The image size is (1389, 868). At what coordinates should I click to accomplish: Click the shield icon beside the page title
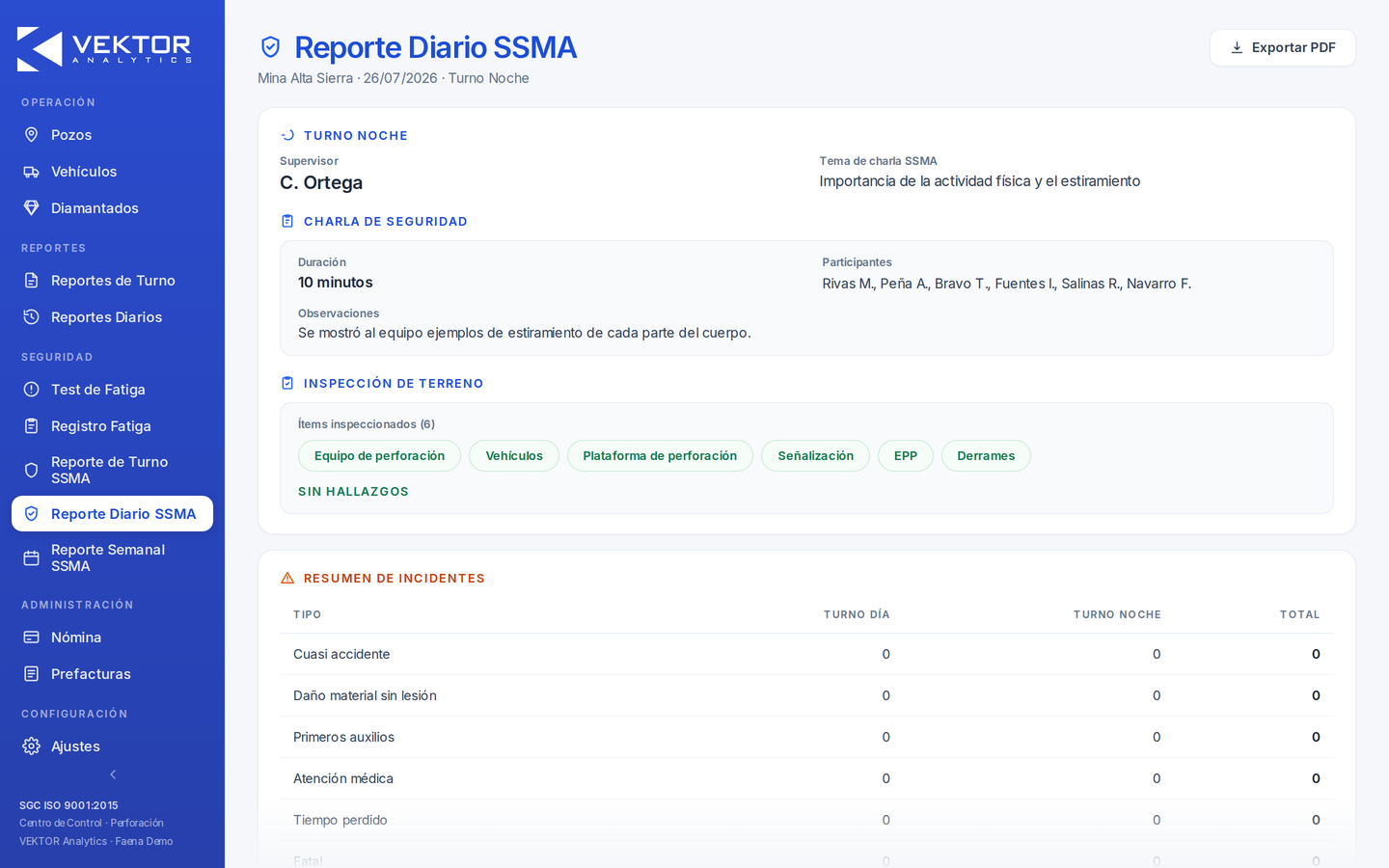coord(271,47)
